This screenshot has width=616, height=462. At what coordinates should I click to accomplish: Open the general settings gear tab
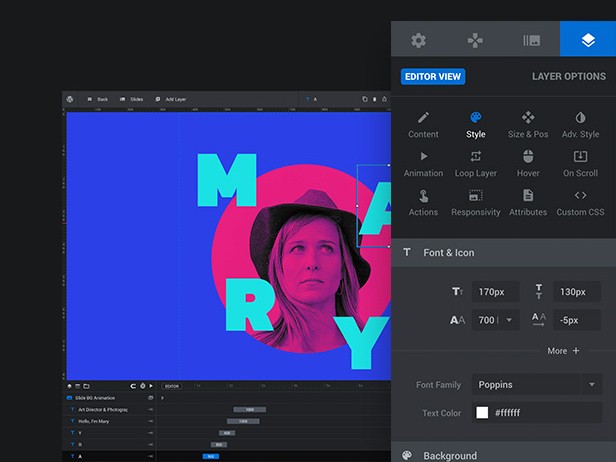[418, 41]
